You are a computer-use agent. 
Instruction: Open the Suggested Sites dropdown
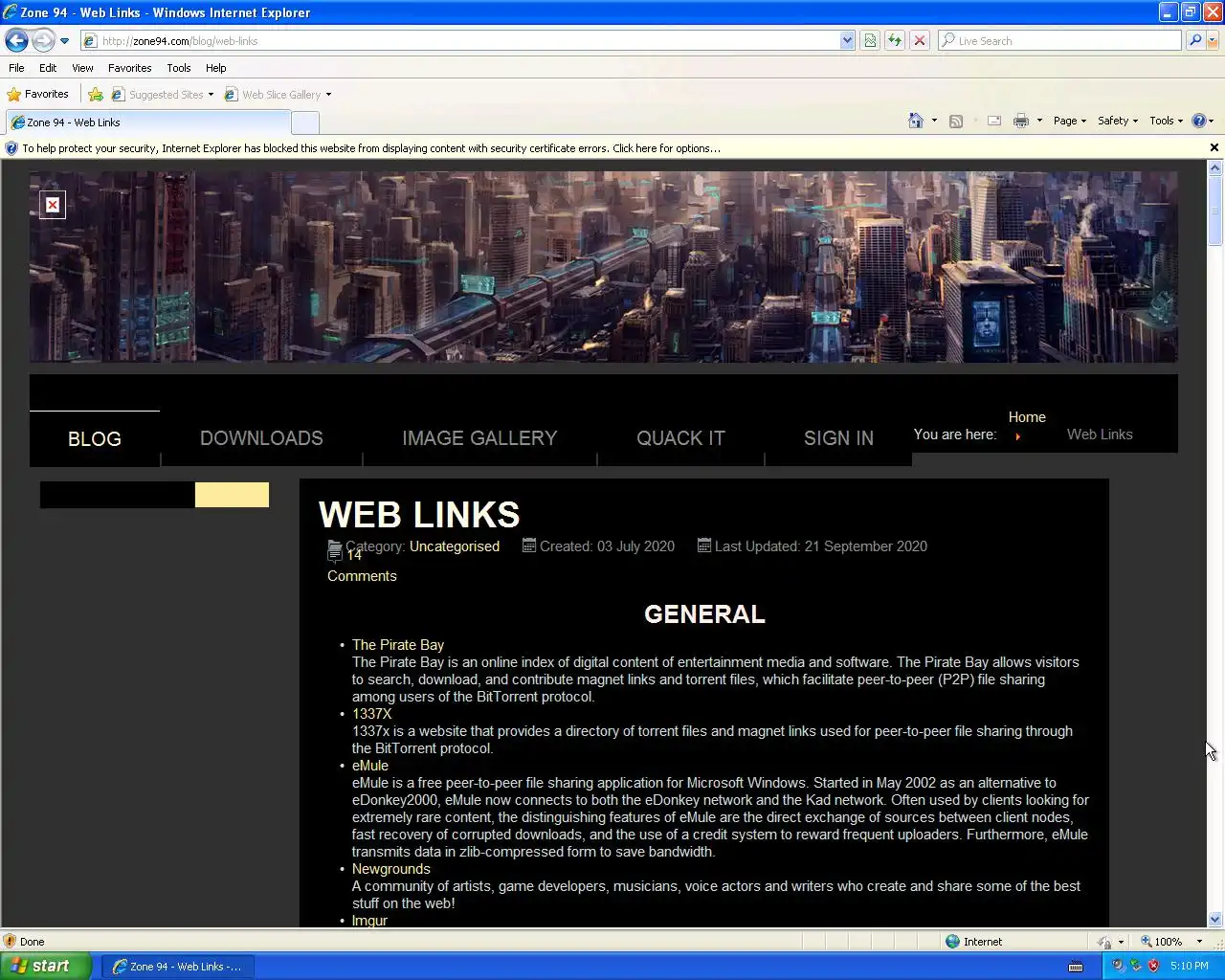(x=163, y=94)
